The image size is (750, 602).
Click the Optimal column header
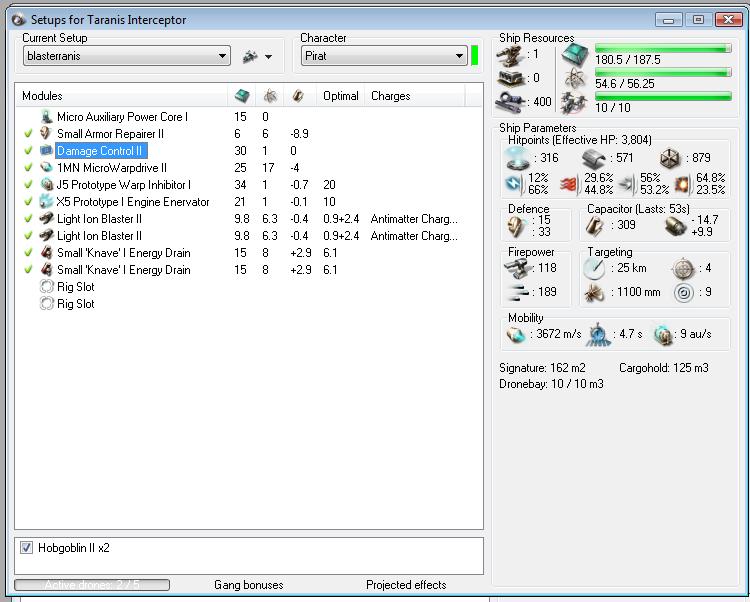click(341, 96)
